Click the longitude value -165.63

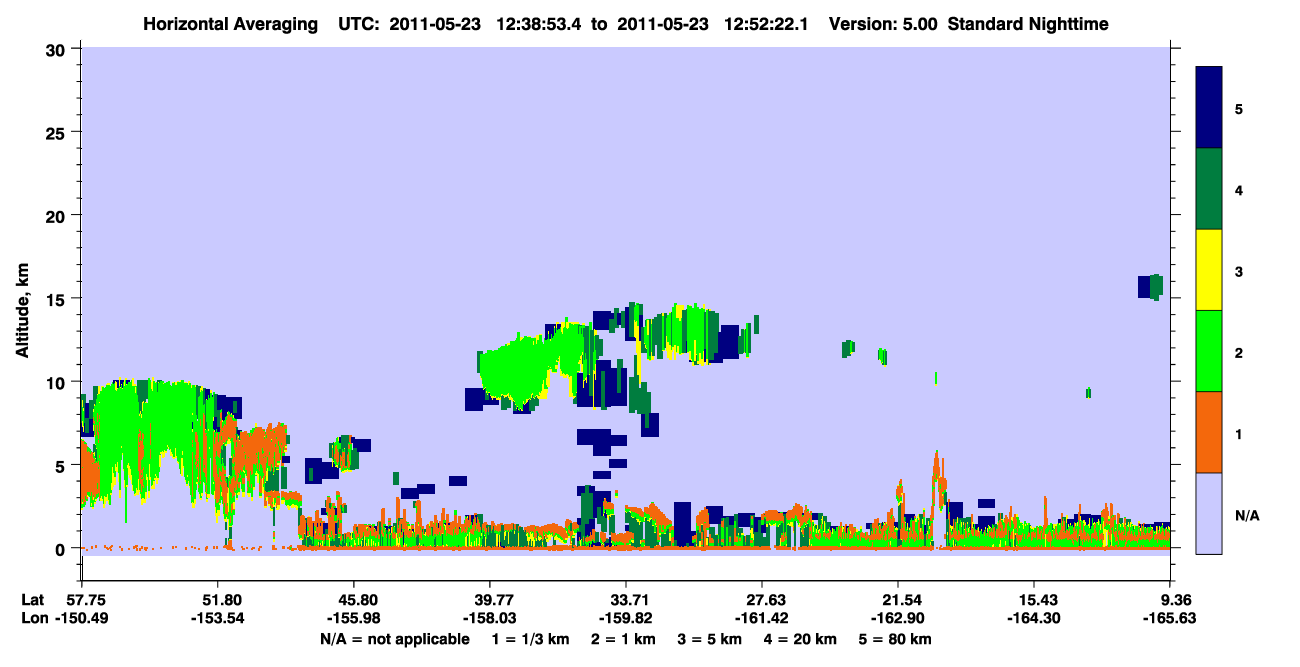(1170, 619)
